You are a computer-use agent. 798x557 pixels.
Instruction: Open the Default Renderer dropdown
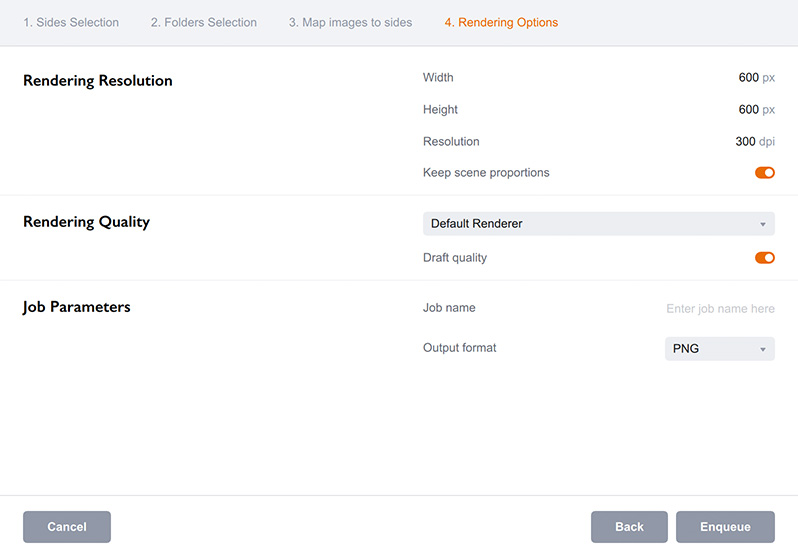tap(597, 224)
